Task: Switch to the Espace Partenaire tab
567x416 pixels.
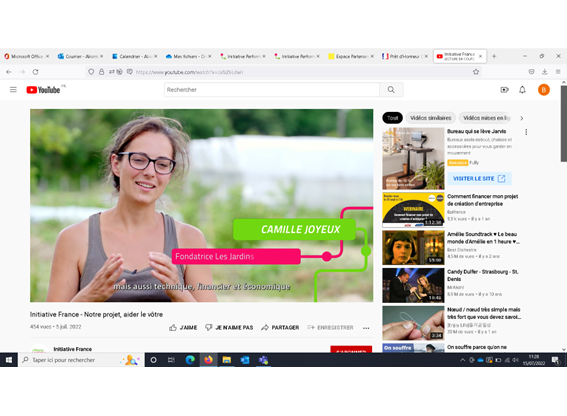Action: pos(351,56)
